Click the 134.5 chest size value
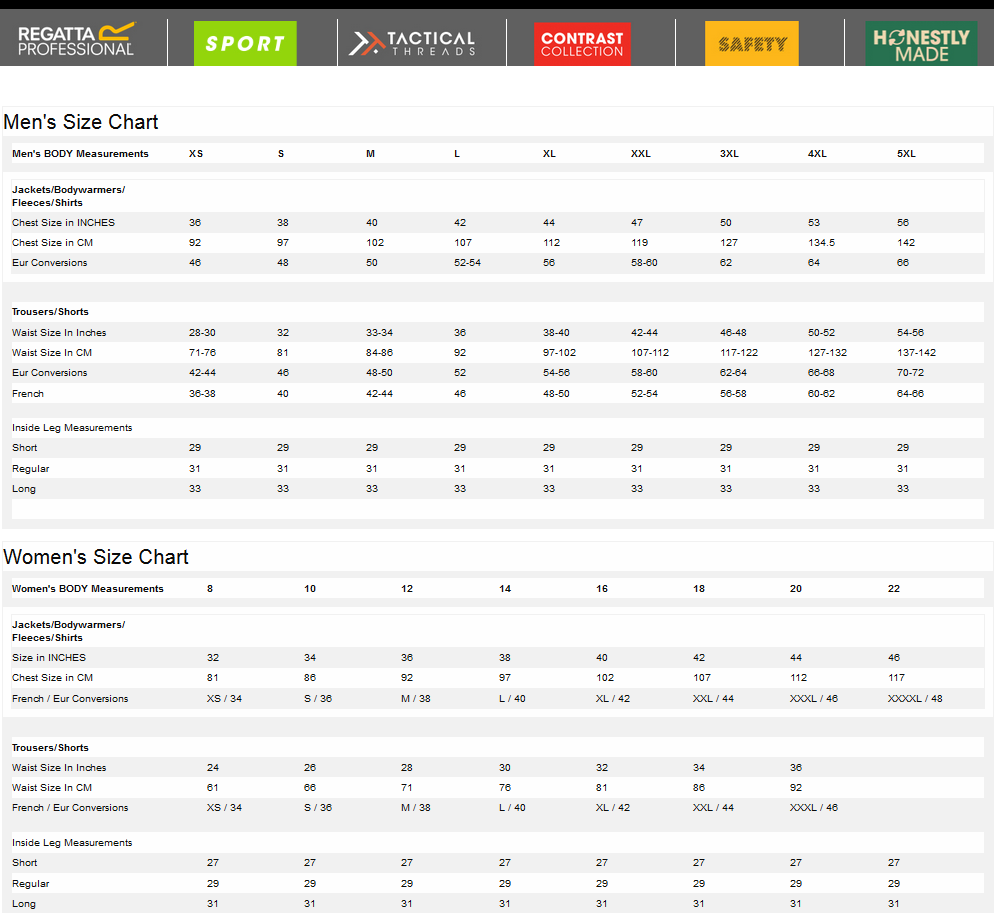Image resolution: width=994 pixels, height=913 pixels. (822, 243)
